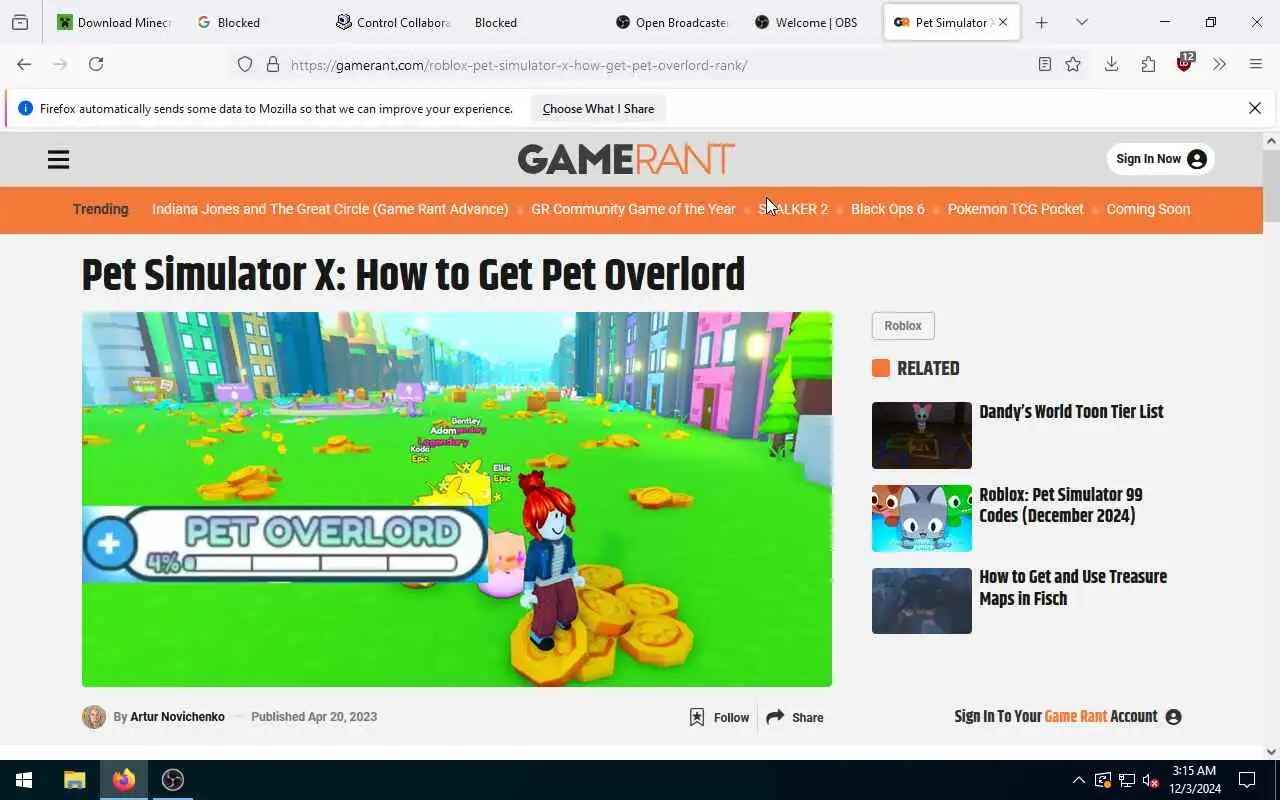Image resolution: width=1280 pixels, height=800 pixels.
Task: Click Sign In To Your Game Rant Account
Action: pos(1068,716)
